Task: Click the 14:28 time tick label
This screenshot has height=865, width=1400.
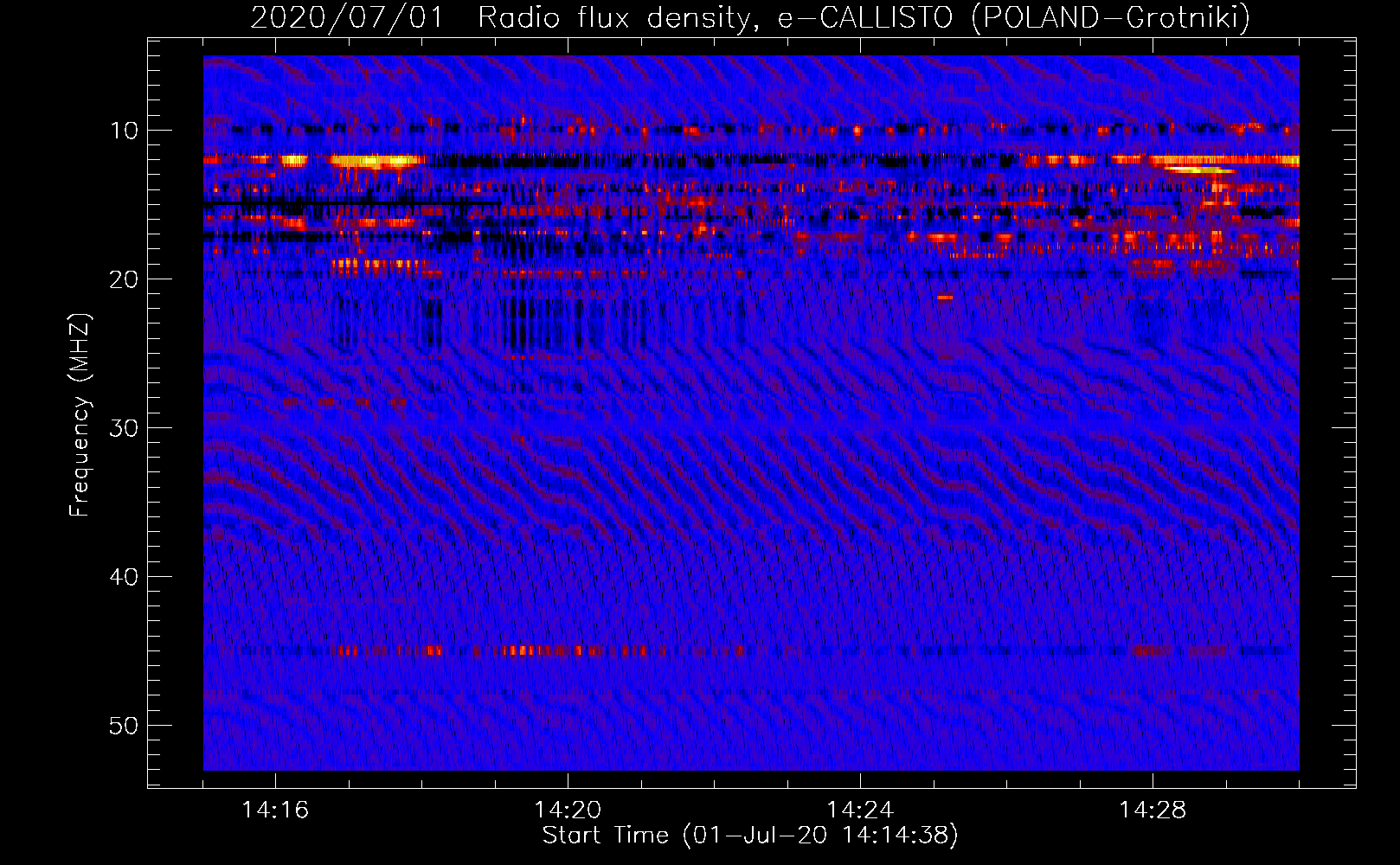Action: pyautogui.click(x=1153, y=811)
